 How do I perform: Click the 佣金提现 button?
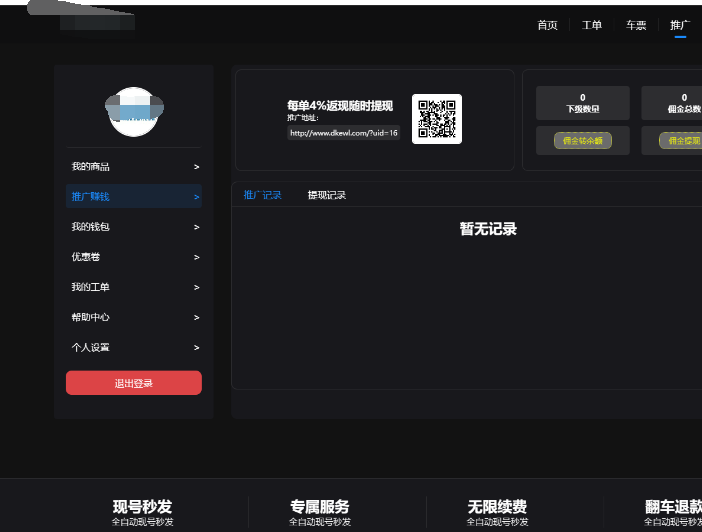[682, 141]
